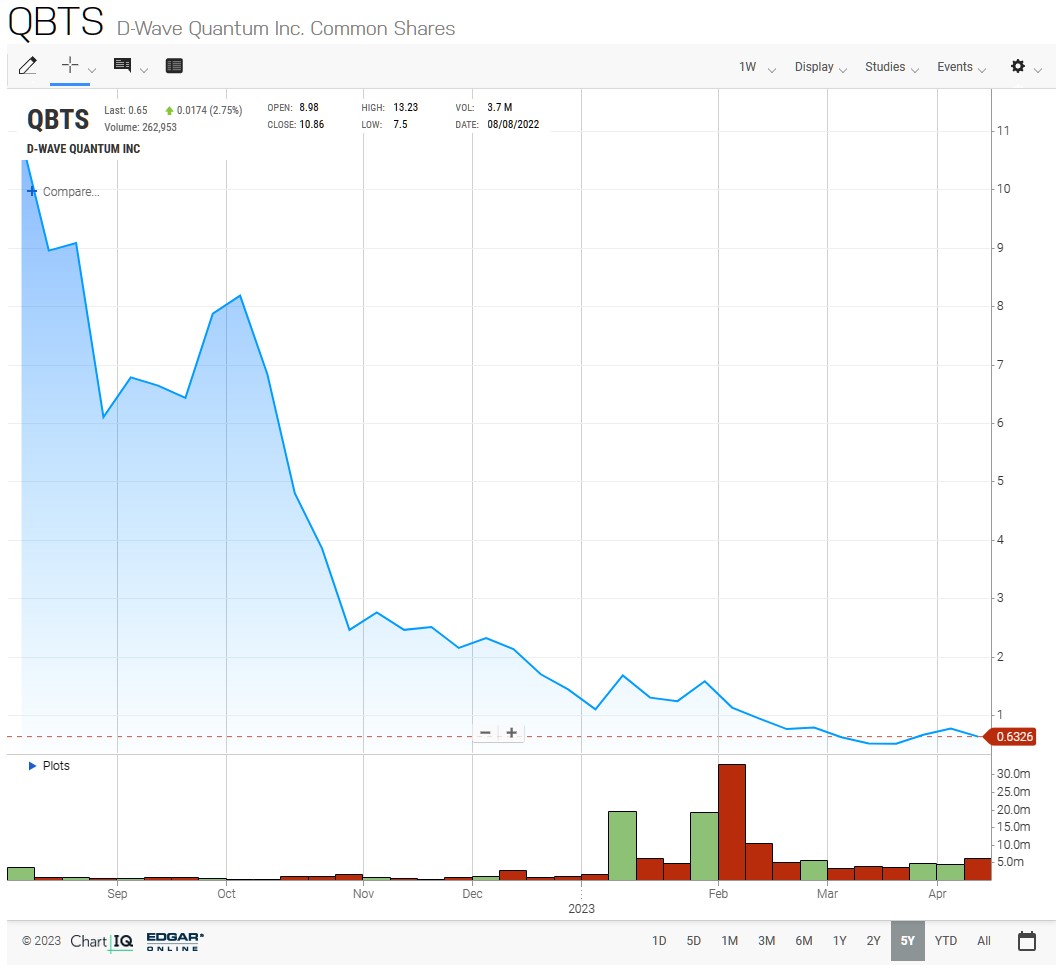Click the Sep label on time axis
Viewport: 1058px width, 969px height.
point(117,893)
